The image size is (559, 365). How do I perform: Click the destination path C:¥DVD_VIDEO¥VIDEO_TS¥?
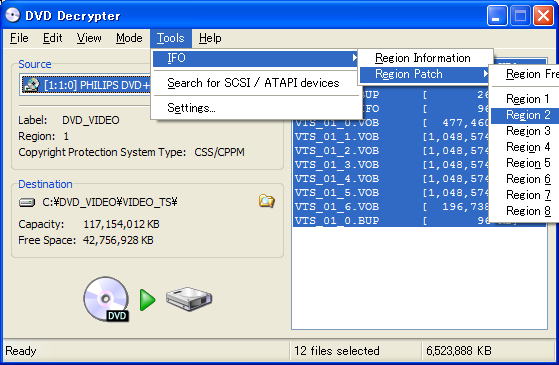pyautogui.click(x=110, y=202)
